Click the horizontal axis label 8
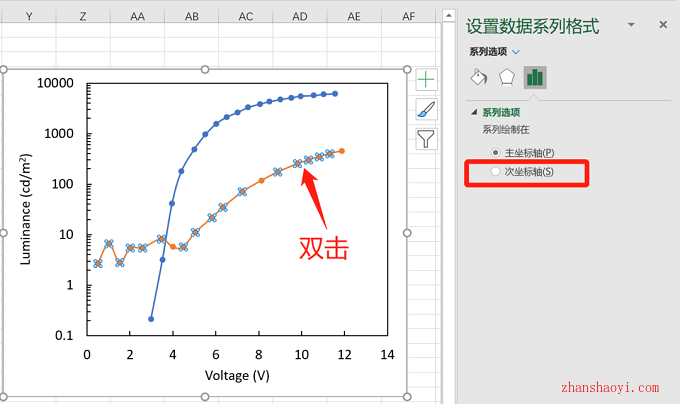Viewport: 680px width, 404px height. click(258, 355)
